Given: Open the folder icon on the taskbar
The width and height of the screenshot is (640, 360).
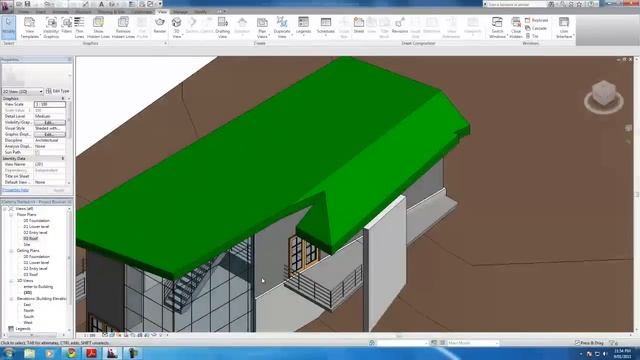Looking at the screenshot, I should [x=29, y=353].
